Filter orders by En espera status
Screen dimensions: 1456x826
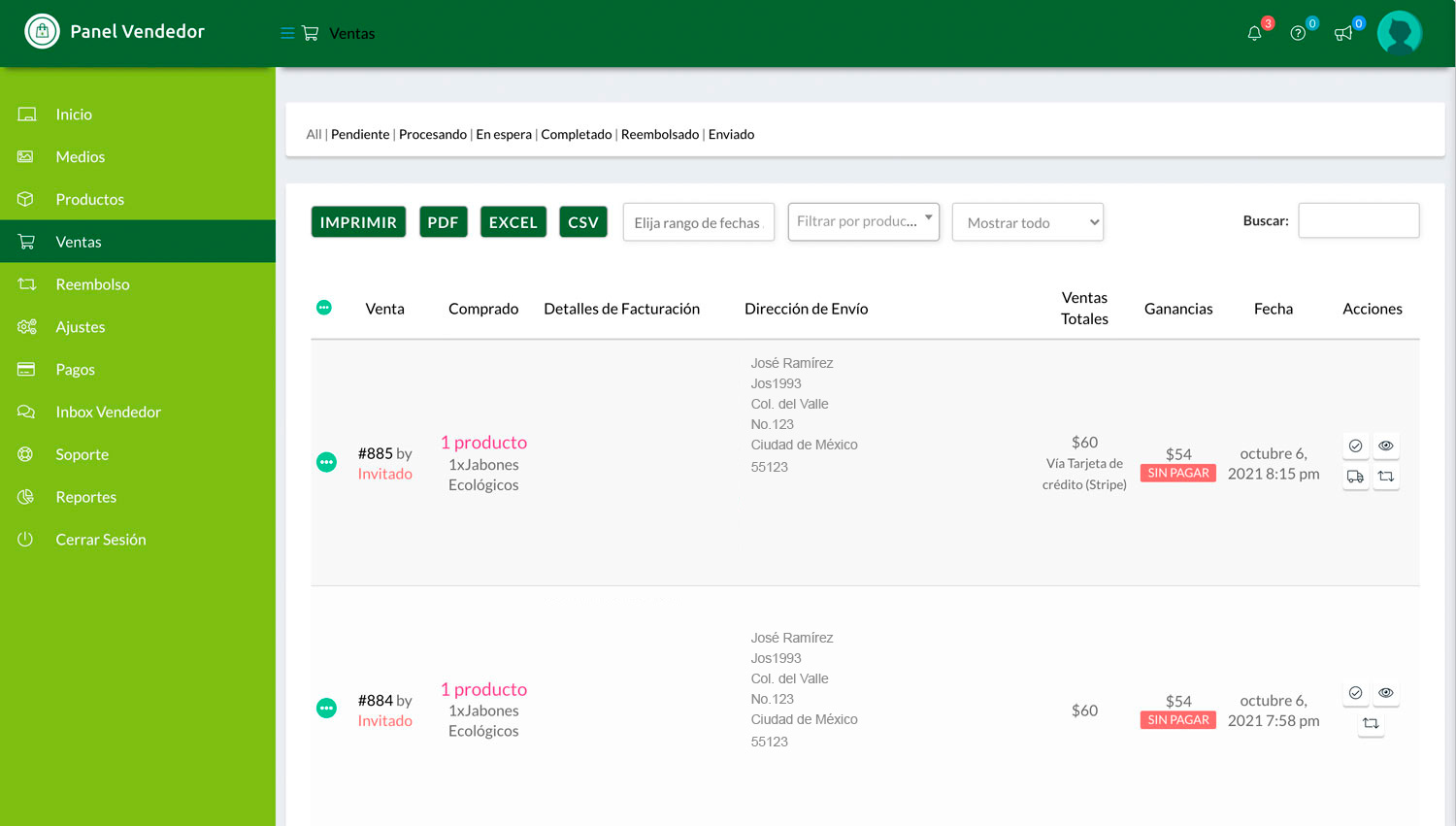(504, 134)
